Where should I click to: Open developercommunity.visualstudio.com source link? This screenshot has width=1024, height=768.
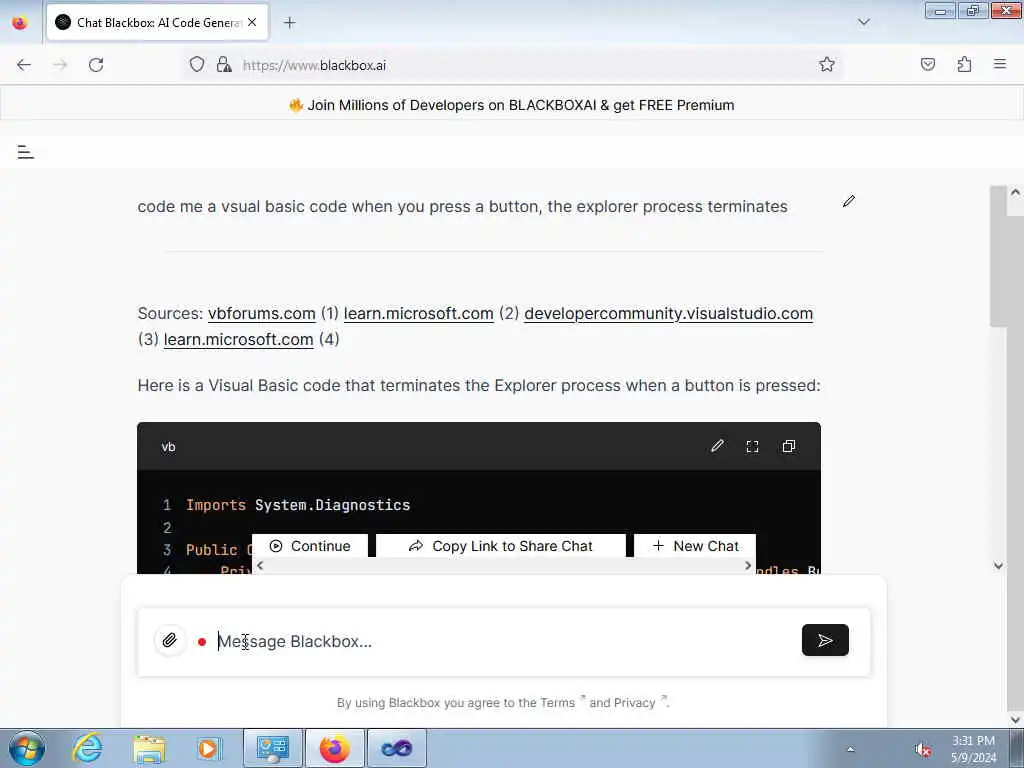pos(668,313)
